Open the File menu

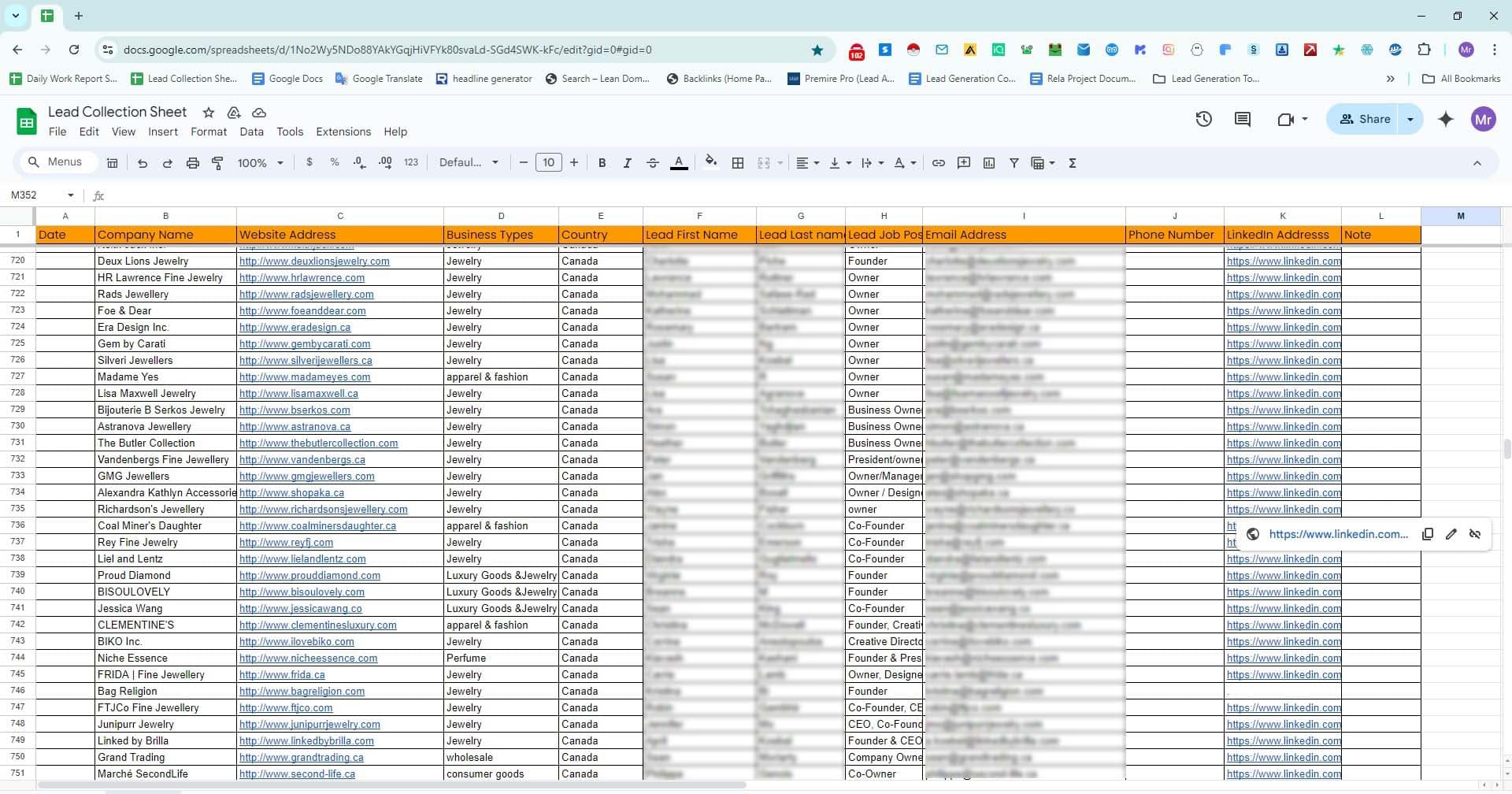(57, 132)
